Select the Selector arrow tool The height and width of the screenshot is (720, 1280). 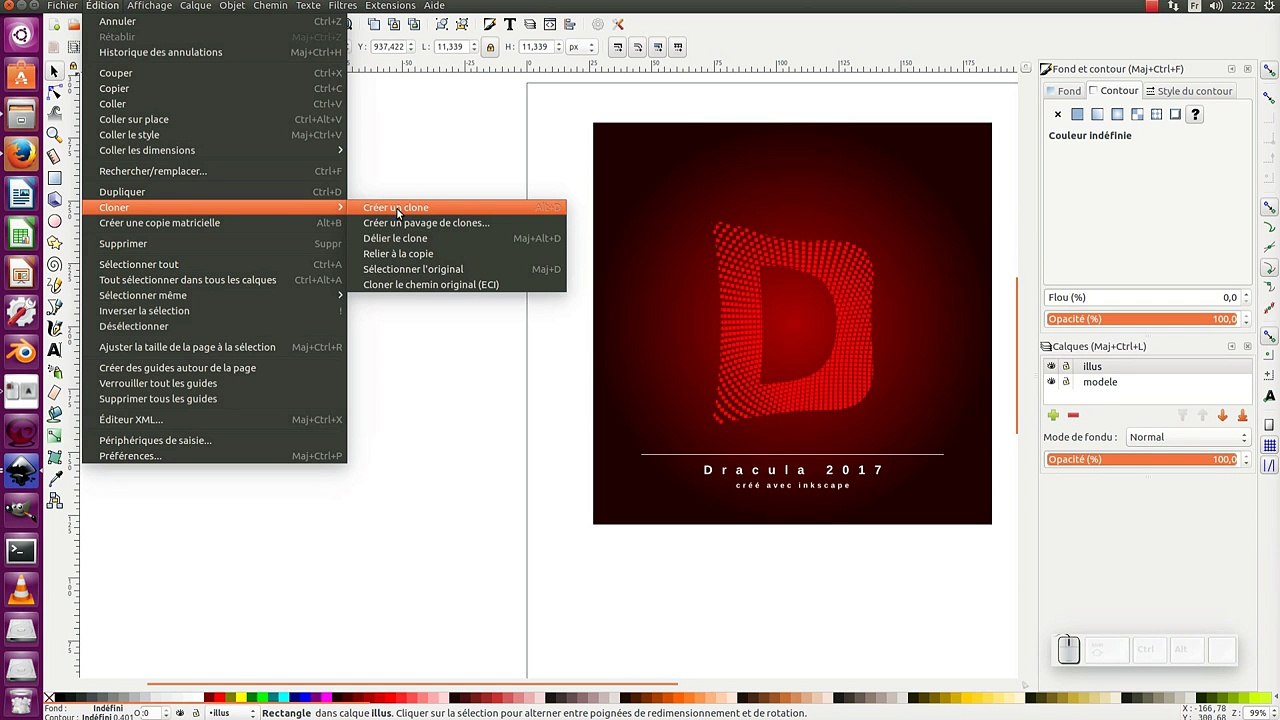[x=54, y=71]
